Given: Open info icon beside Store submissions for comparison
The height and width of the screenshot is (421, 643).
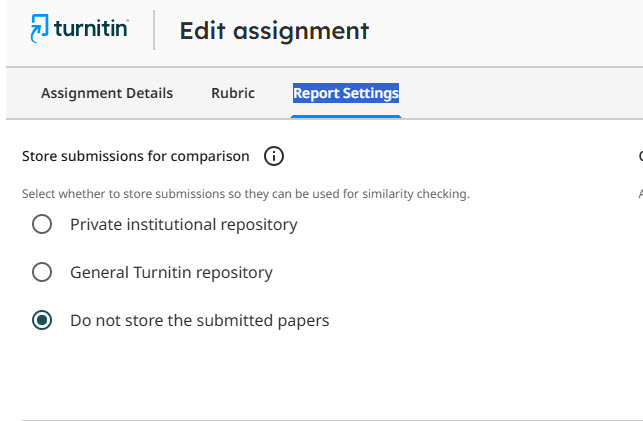Looking at the screenshot, I should [x=274, y=156].
